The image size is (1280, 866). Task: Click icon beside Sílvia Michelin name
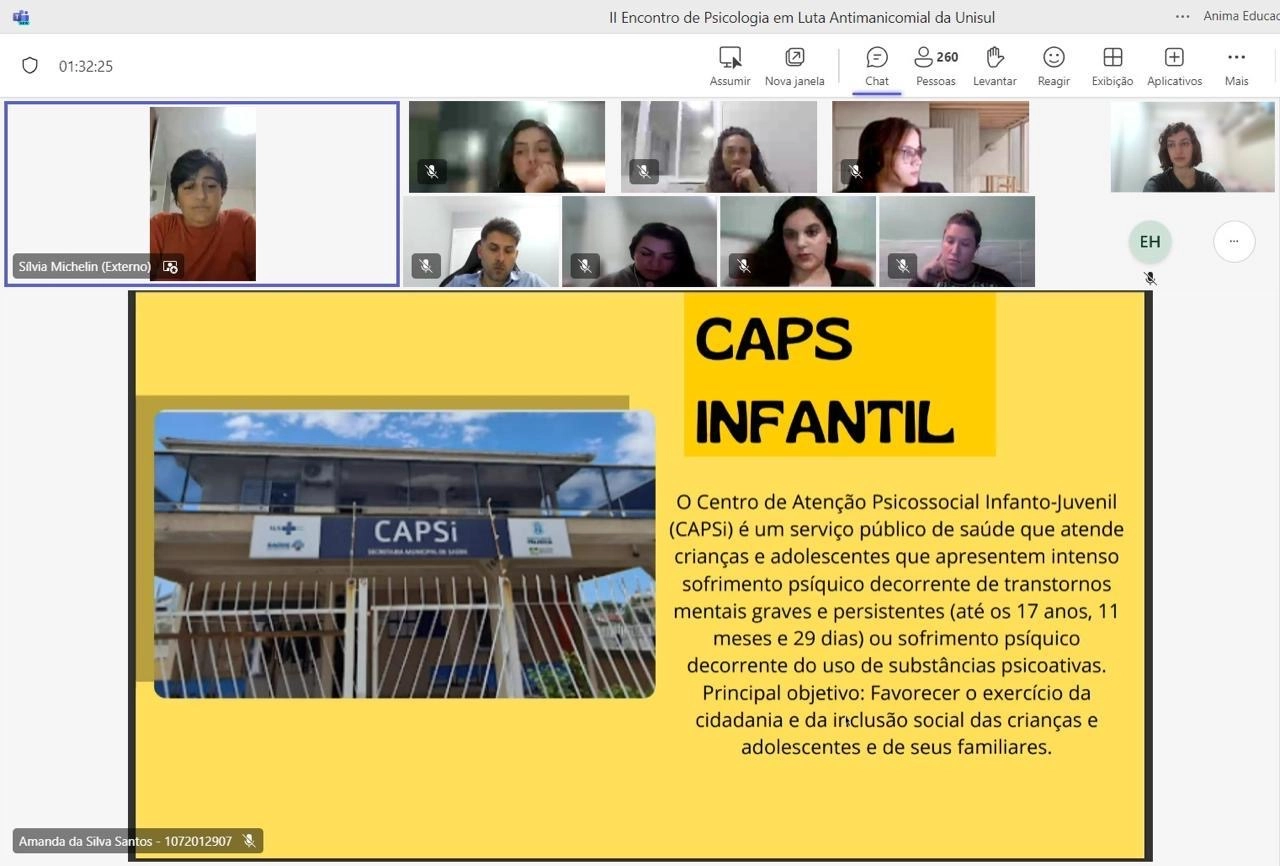coord(170,267)
